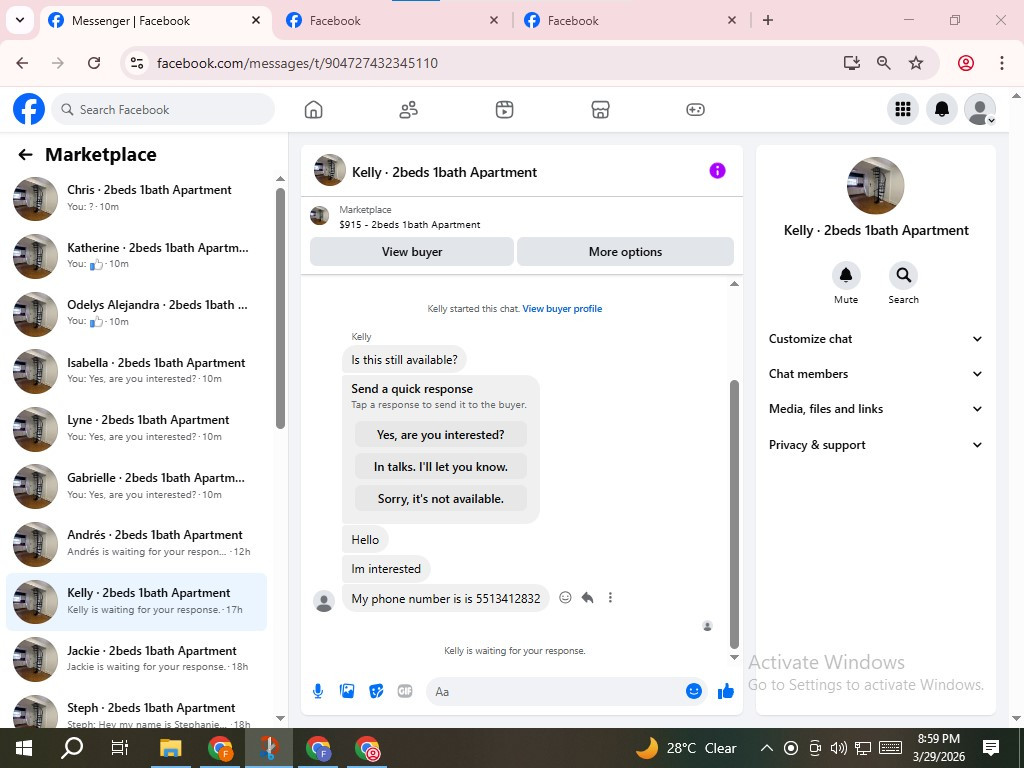Bookmark this page with the star icon

coord(916,63)
